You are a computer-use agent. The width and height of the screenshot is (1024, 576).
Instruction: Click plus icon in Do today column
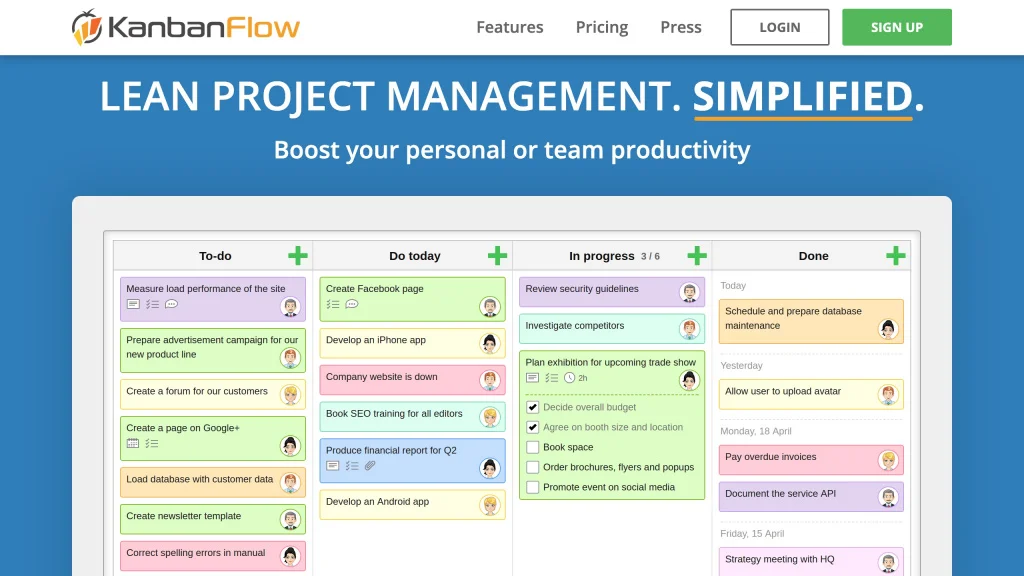(497, 256)
